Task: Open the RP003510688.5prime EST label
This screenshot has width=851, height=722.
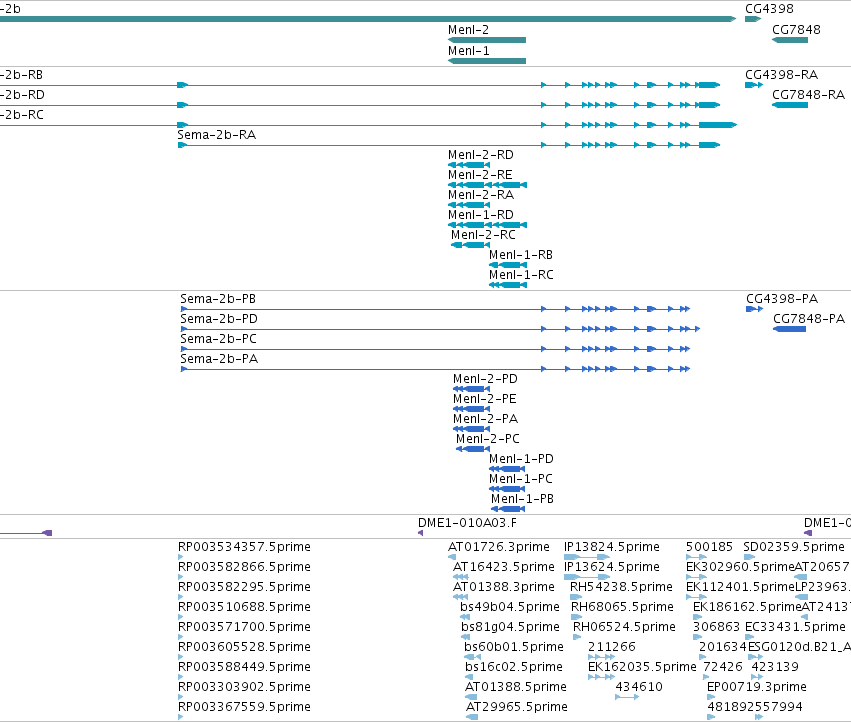Action: [x=244, y=607]
